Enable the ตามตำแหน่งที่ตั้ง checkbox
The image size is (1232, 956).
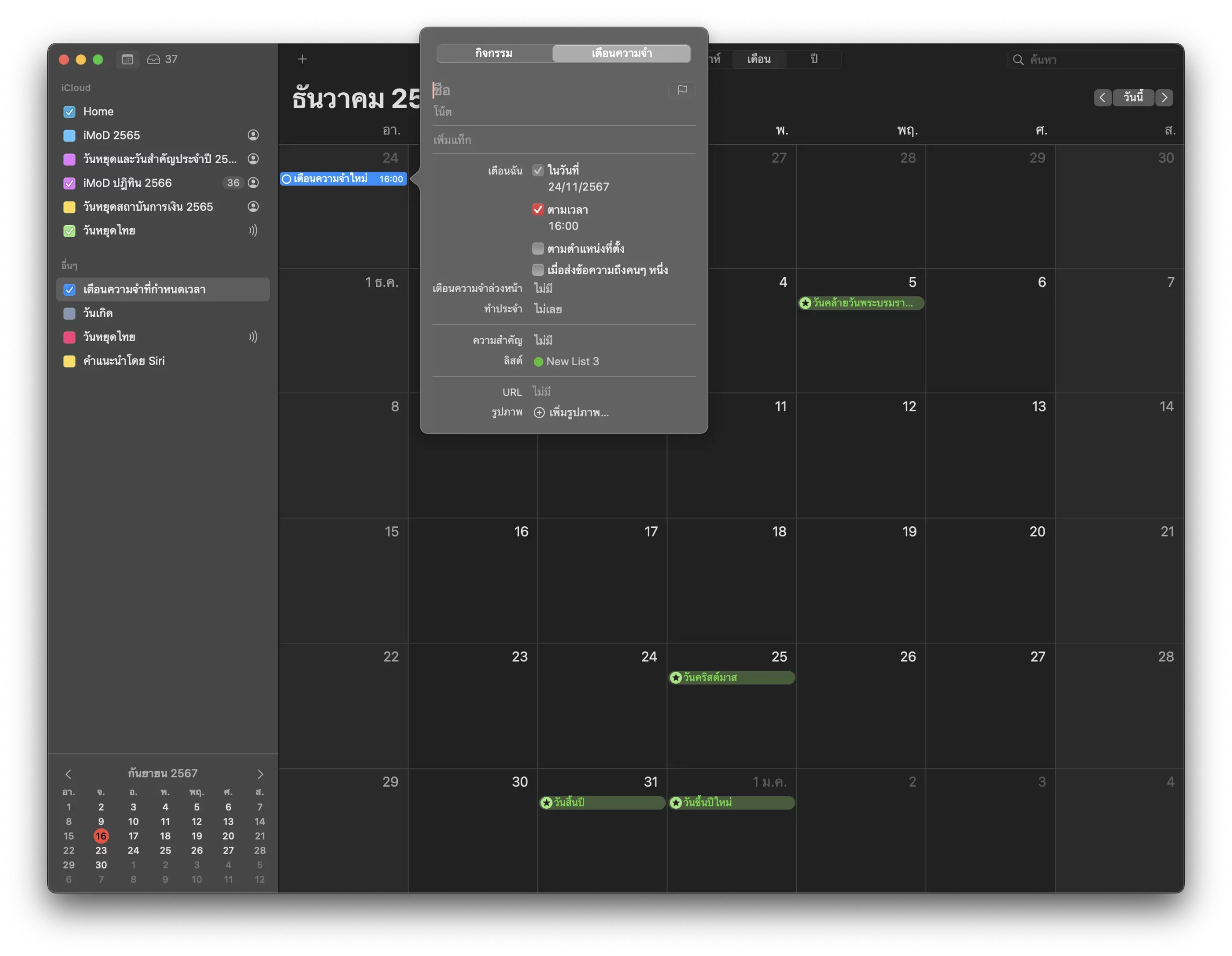[x=538, y=249]
